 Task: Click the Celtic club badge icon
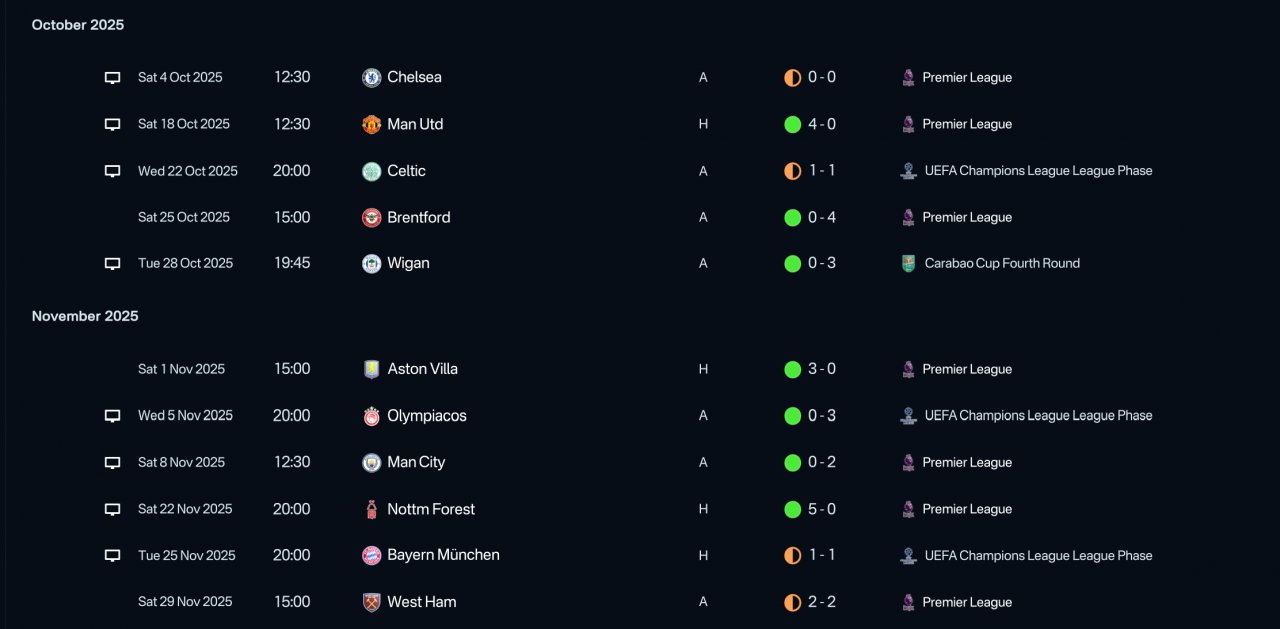(371, 171)
